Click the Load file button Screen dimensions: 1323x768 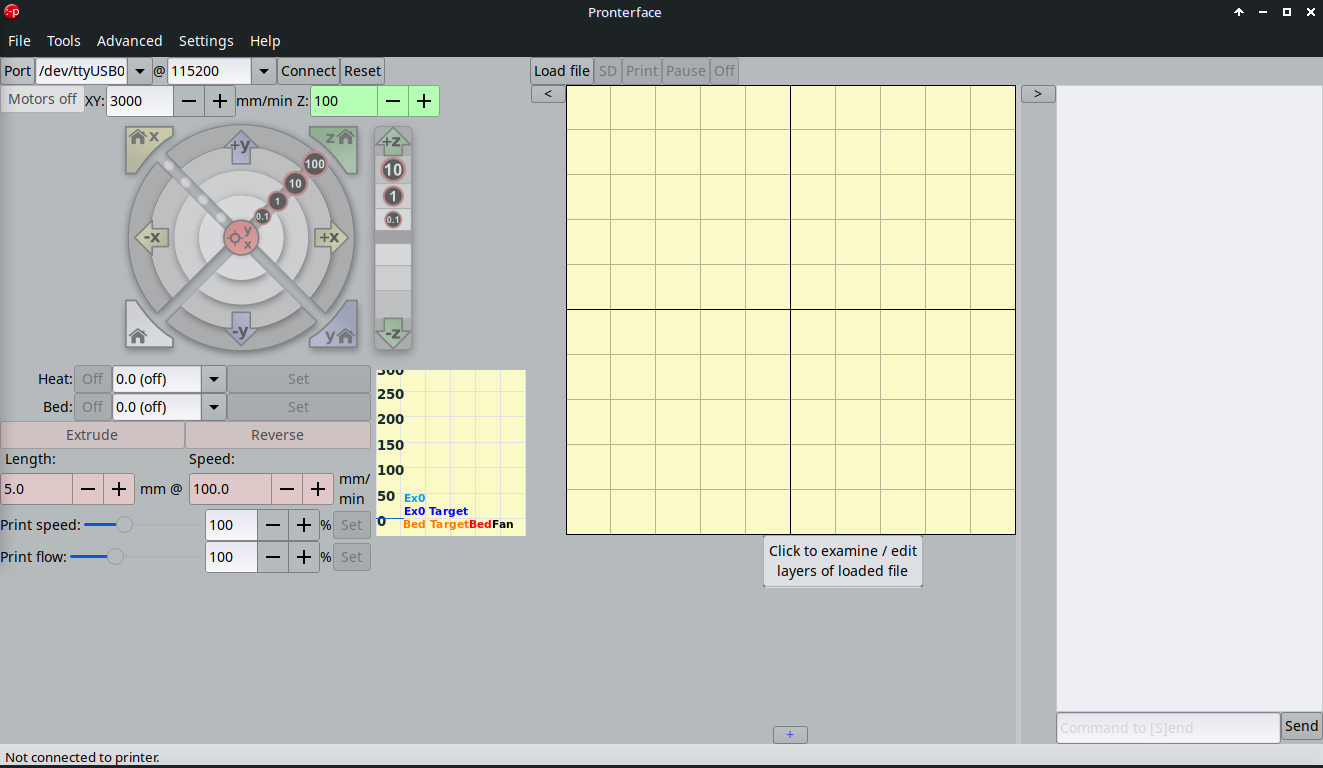tap(562, 71)
